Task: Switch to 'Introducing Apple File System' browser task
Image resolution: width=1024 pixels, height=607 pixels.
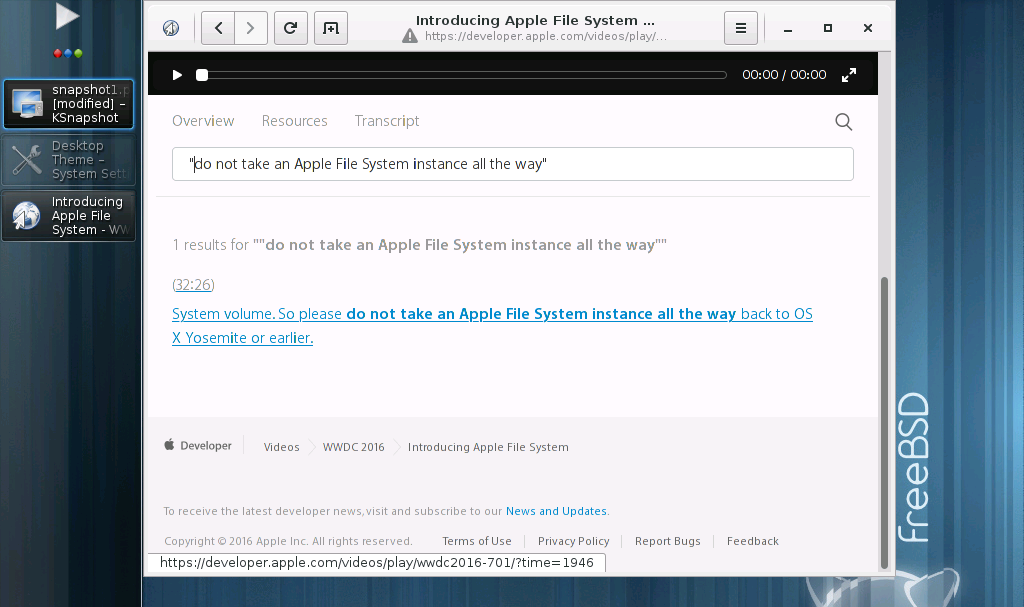Action: tap(69, 216)
